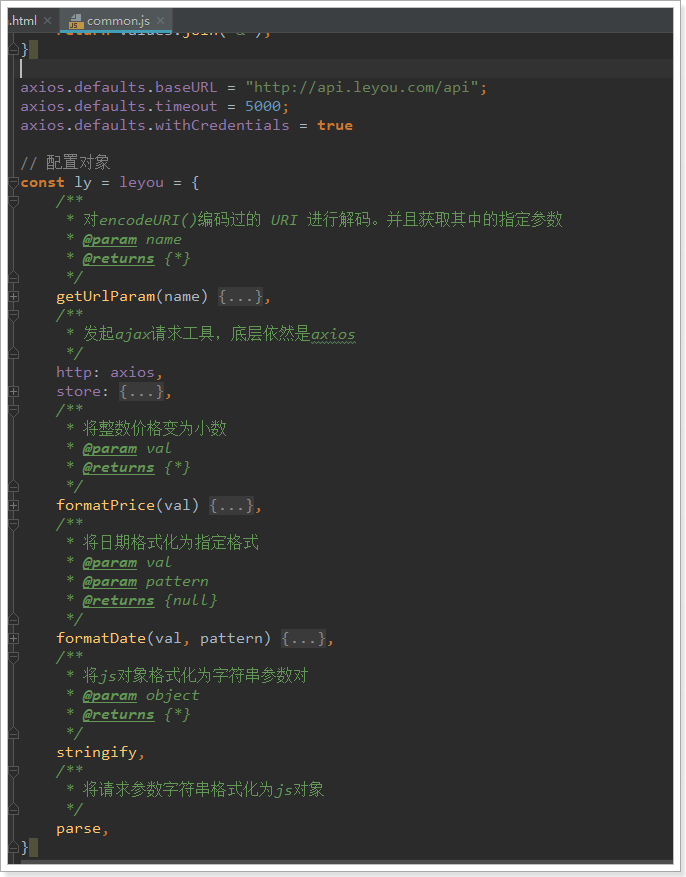The image size is (686, 877).
Task: Expand the formatPrice fold plus icon in gutter
Action: pos(13,505)
